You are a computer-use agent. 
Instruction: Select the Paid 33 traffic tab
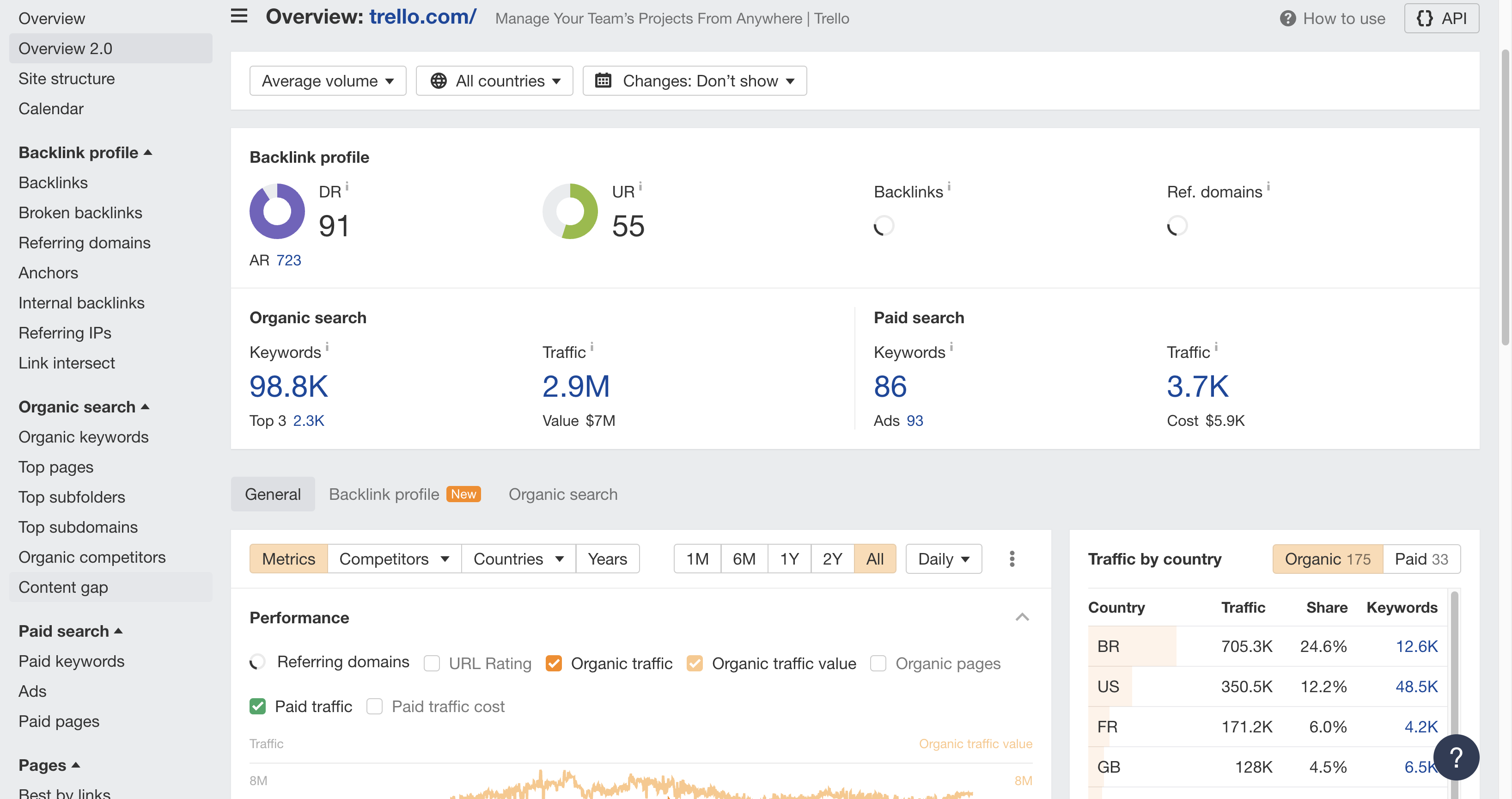(1421, 559)
